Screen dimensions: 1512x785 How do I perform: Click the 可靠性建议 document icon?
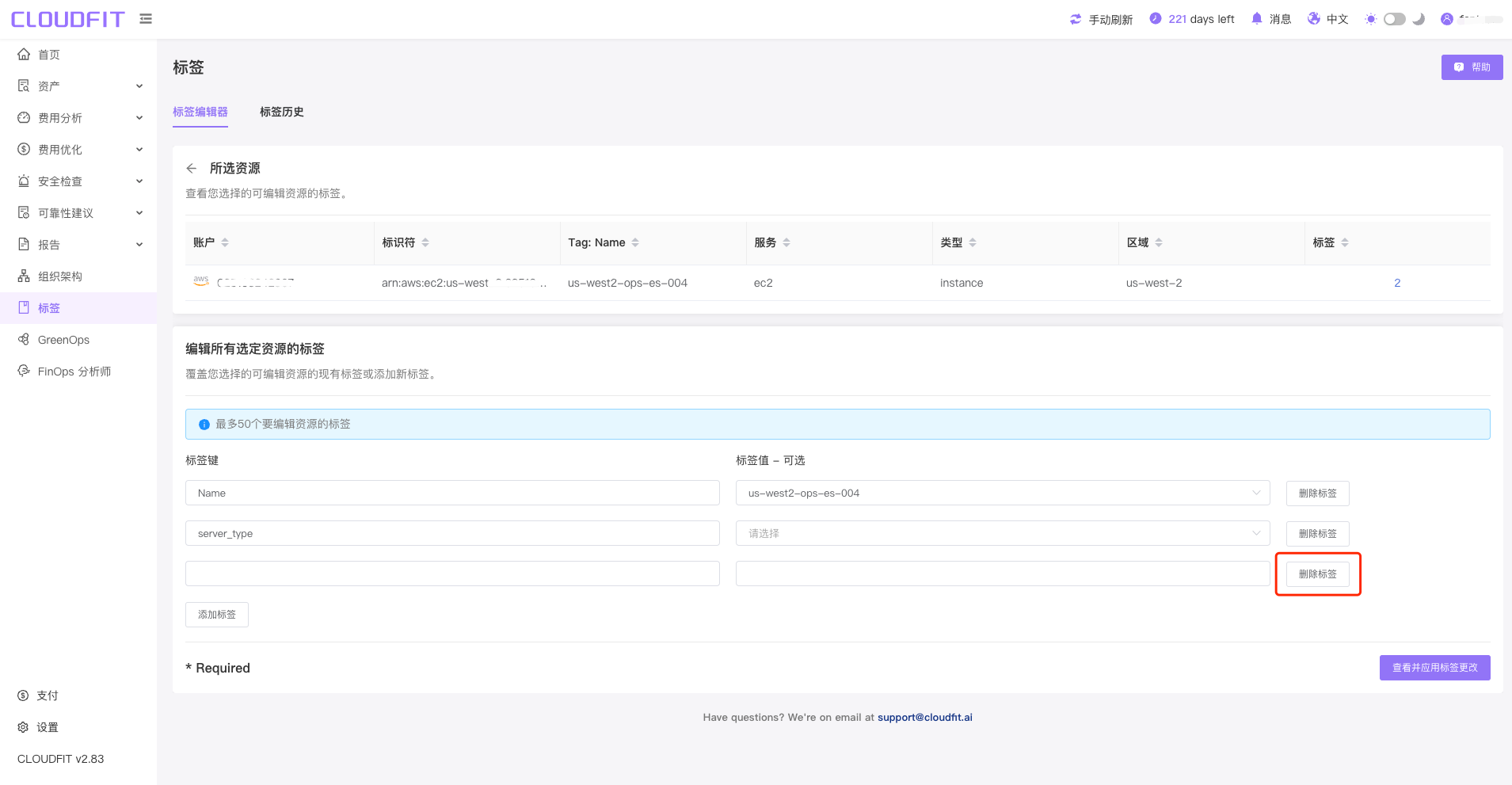click(24, 212)
